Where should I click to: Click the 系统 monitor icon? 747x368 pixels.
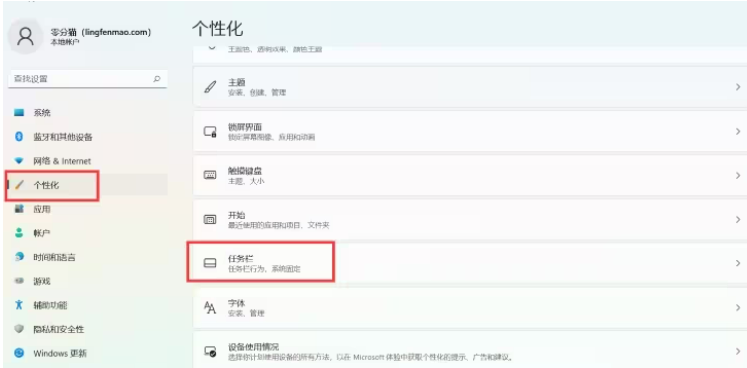point(19,113)
